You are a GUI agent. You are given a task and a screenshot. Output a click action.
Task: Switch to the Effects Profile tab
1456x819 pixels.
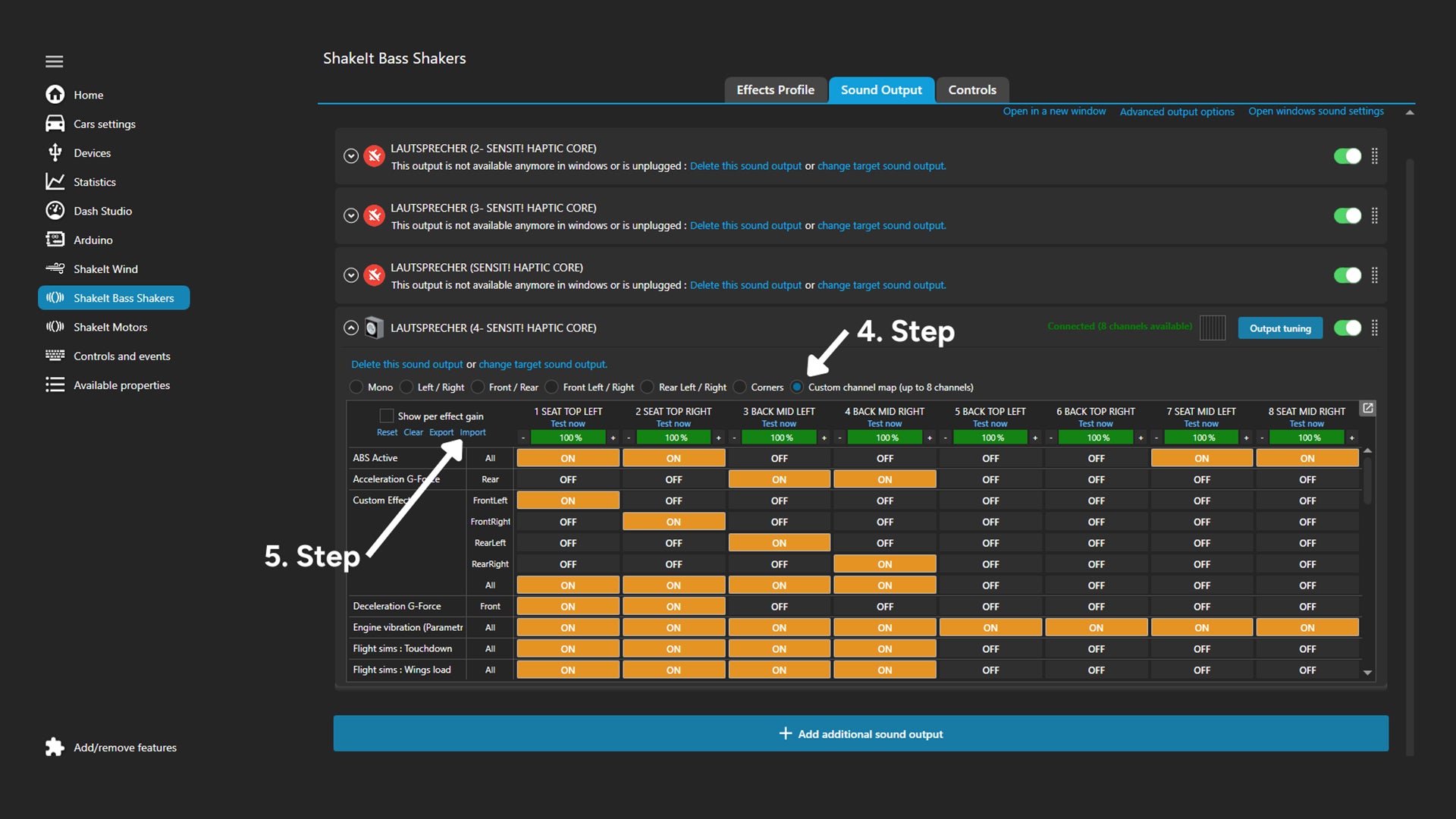[x=775, y=89]
